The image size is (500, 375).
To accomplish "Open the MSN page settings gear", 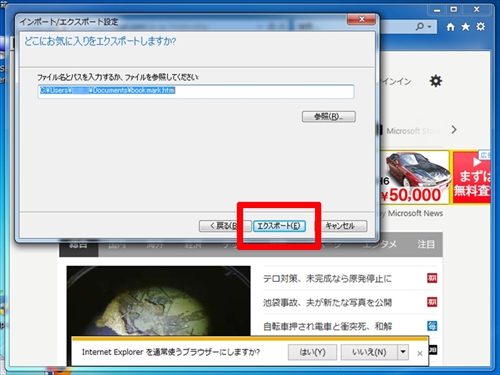I will 436,81.
